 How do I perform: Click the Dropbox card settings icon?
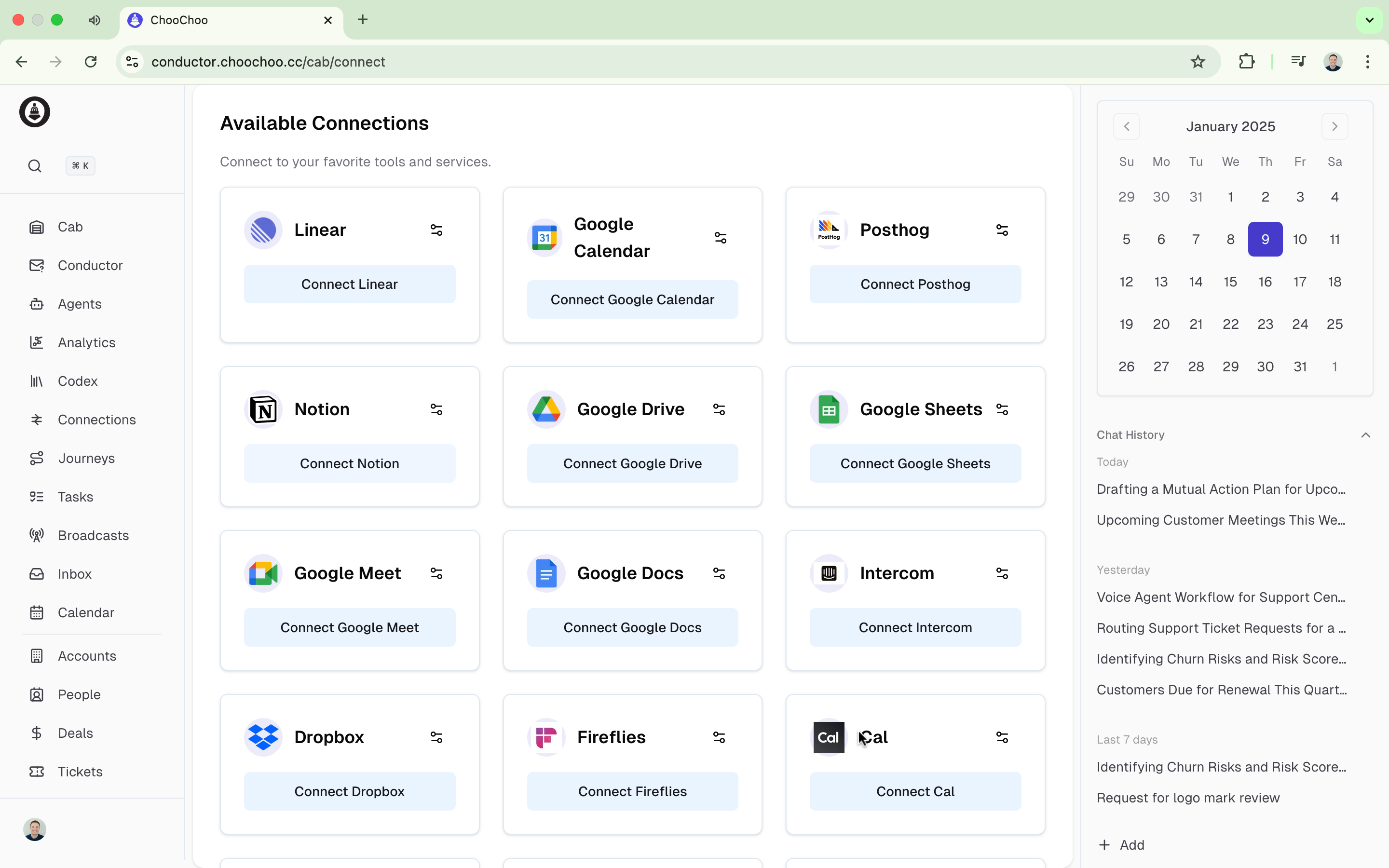coord(436,737)
